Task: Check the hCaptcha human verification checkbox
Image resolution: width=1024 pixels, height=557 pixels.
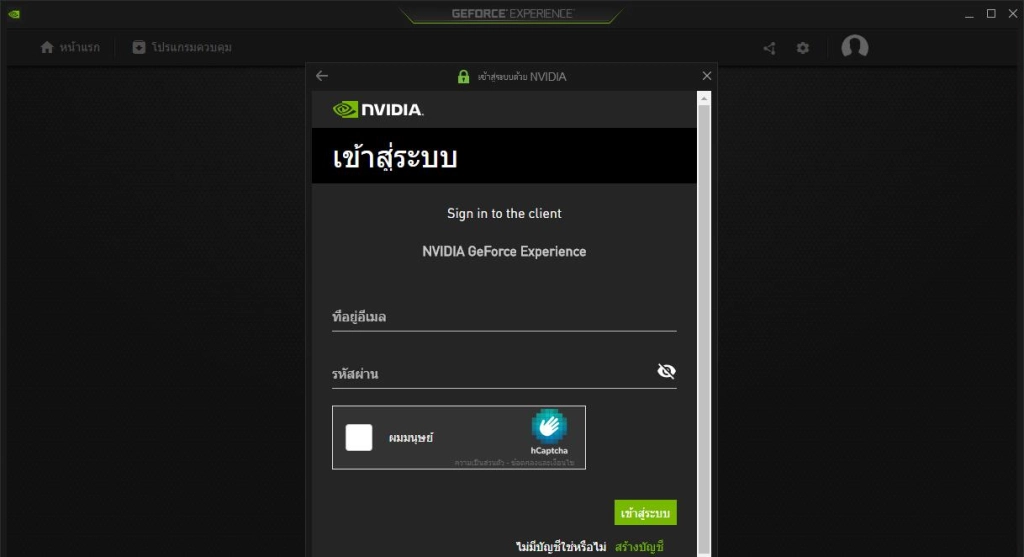Action: (359, 438)
